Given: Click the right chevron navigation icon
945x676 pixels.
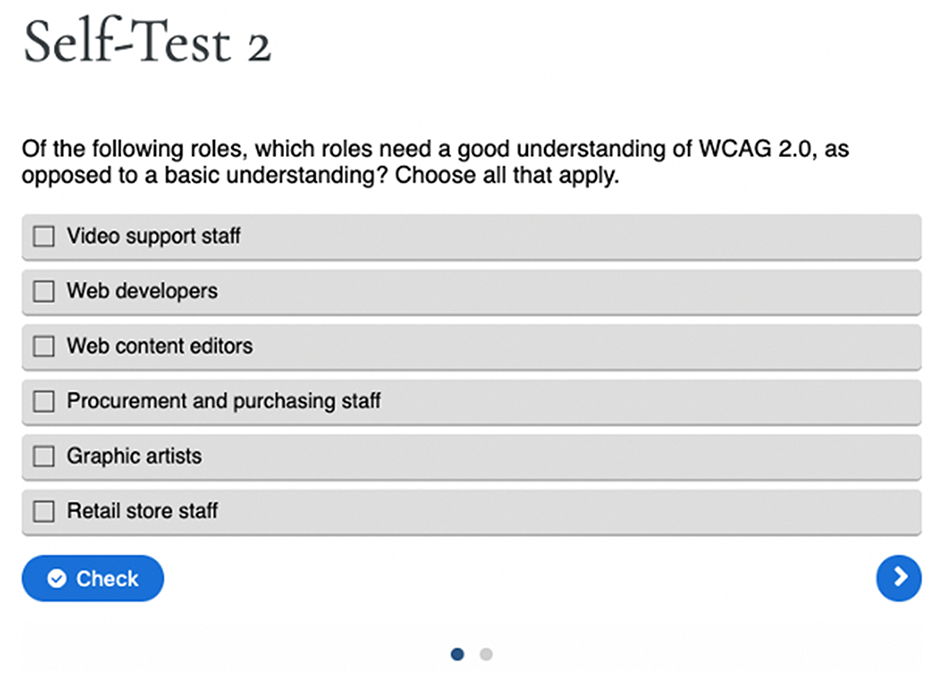Looking at the screenshot, I should point(898,578).
